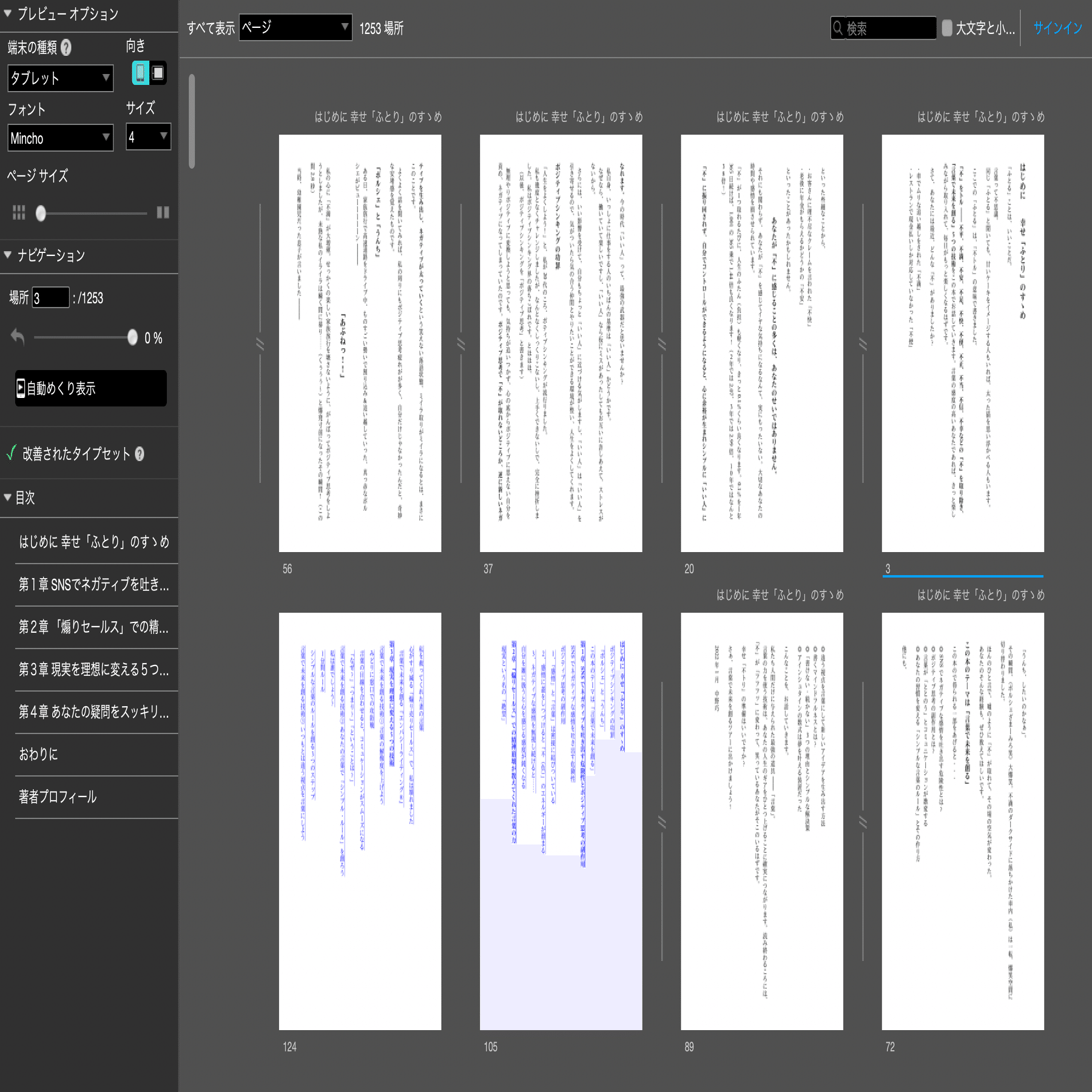Enable the 大文字と小文字 checkbox
Viewport: 1092px width, 1092px height.
click(x=947, y=27)
